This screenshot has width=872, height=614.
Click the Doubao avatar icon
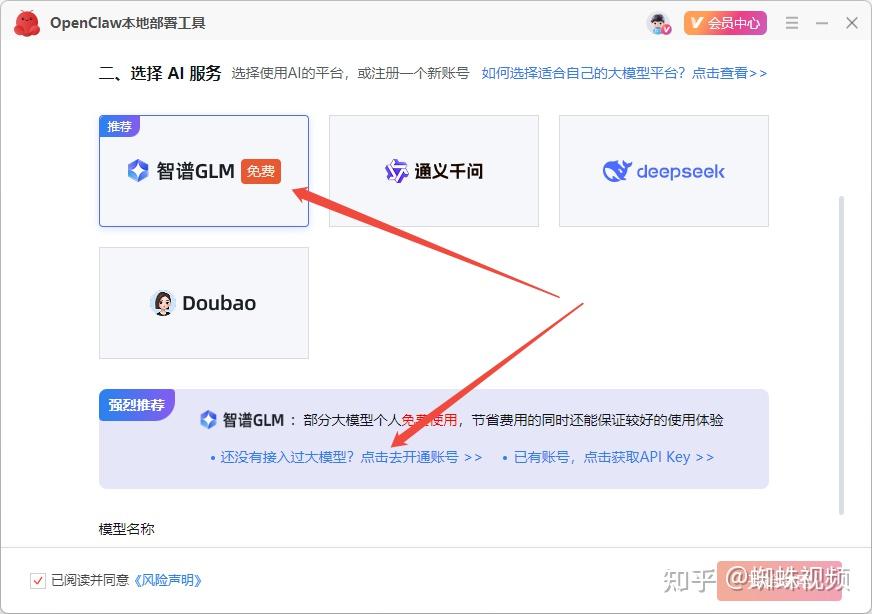pos(163,303)
